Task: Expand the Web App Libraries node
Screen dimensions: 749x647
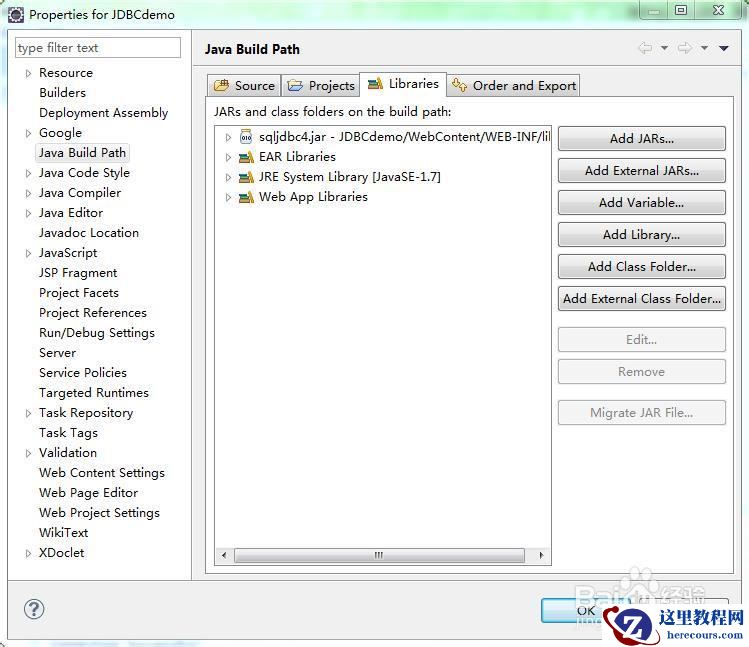Action: point(228,197)
